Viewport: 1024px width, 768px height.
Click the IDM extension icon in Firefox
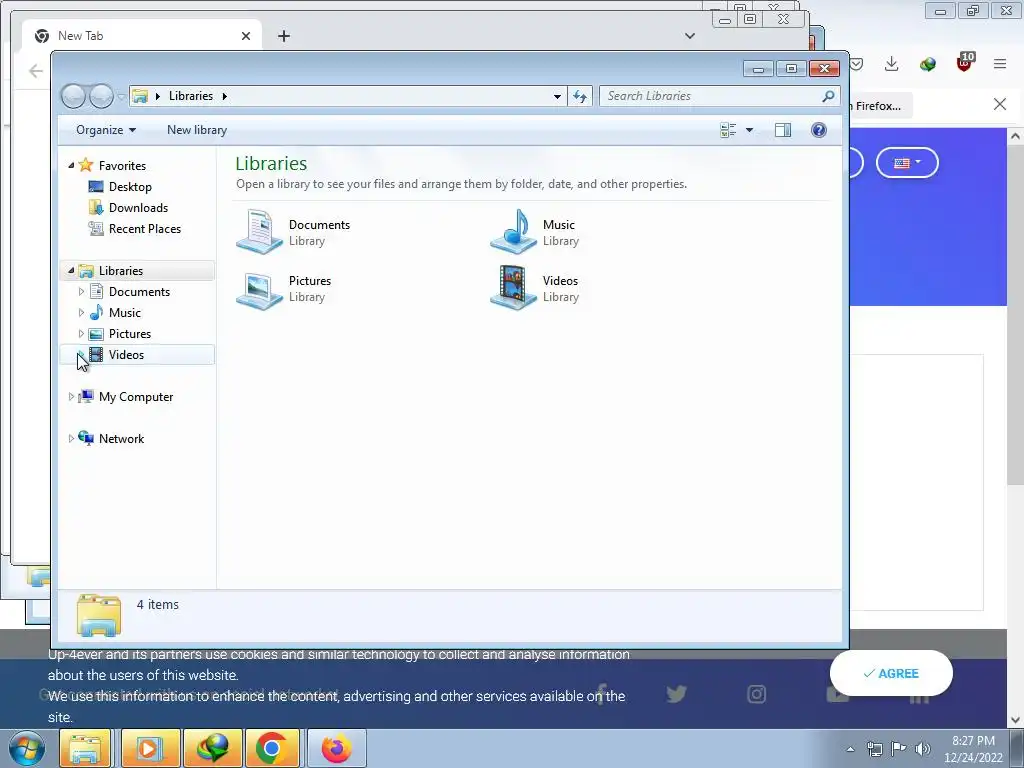(x=927, y=64)
